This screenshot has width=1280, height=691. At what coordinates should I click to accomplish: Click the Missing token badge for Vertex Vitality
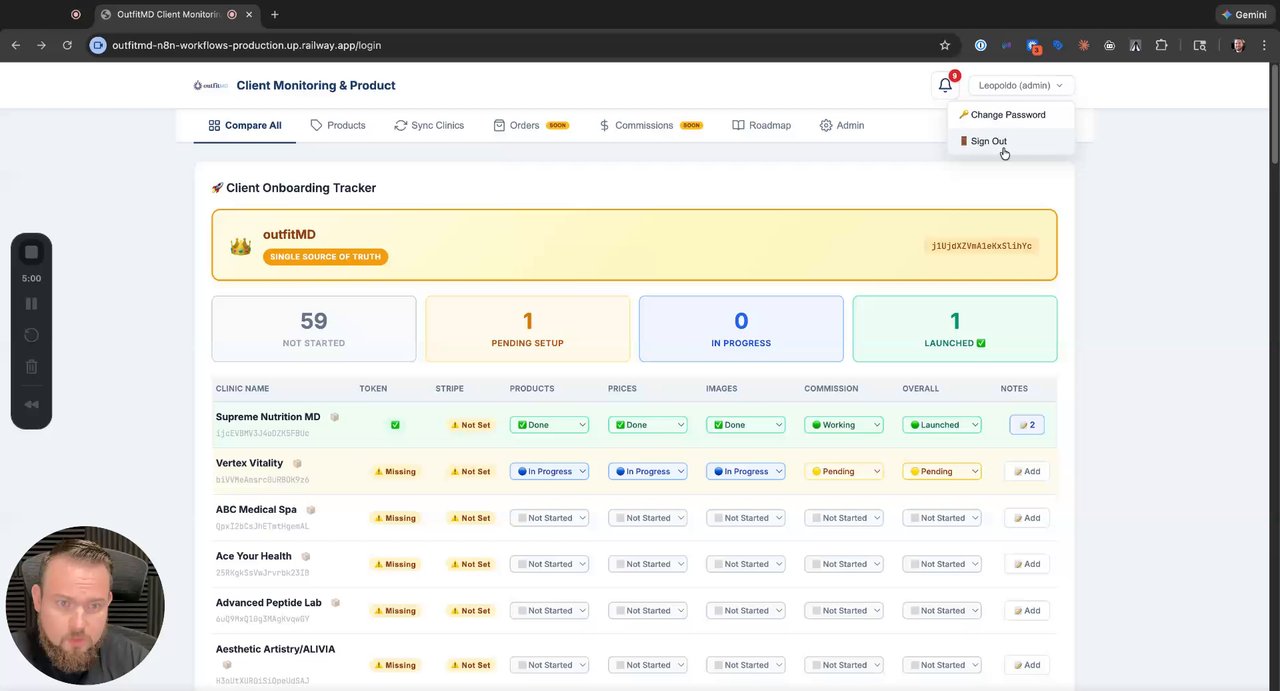[x=395, y=471]
